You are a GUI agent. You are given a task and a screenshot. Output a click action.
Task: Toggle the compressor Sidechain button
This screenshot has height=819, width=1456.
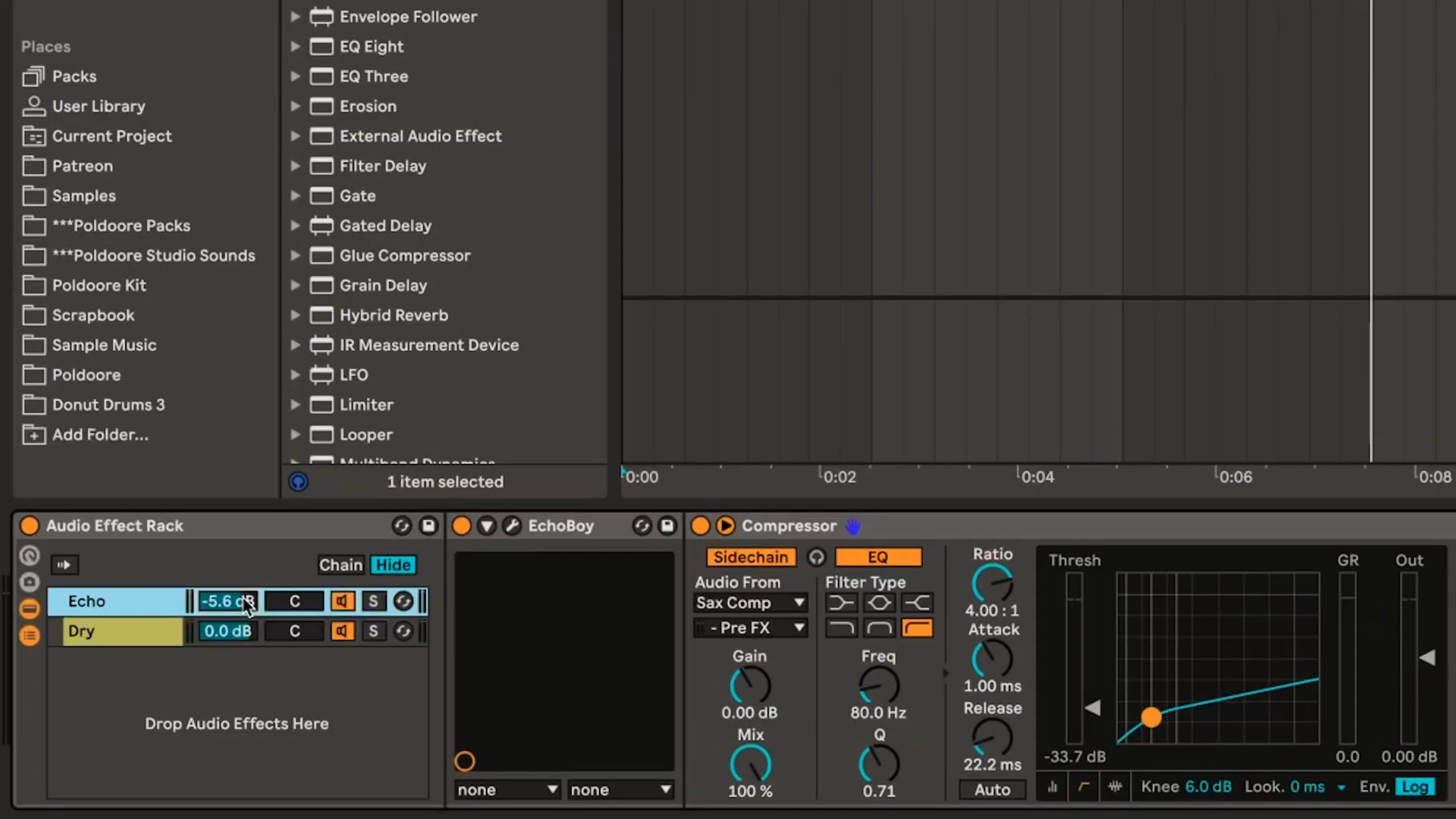[x=750, y=557]
